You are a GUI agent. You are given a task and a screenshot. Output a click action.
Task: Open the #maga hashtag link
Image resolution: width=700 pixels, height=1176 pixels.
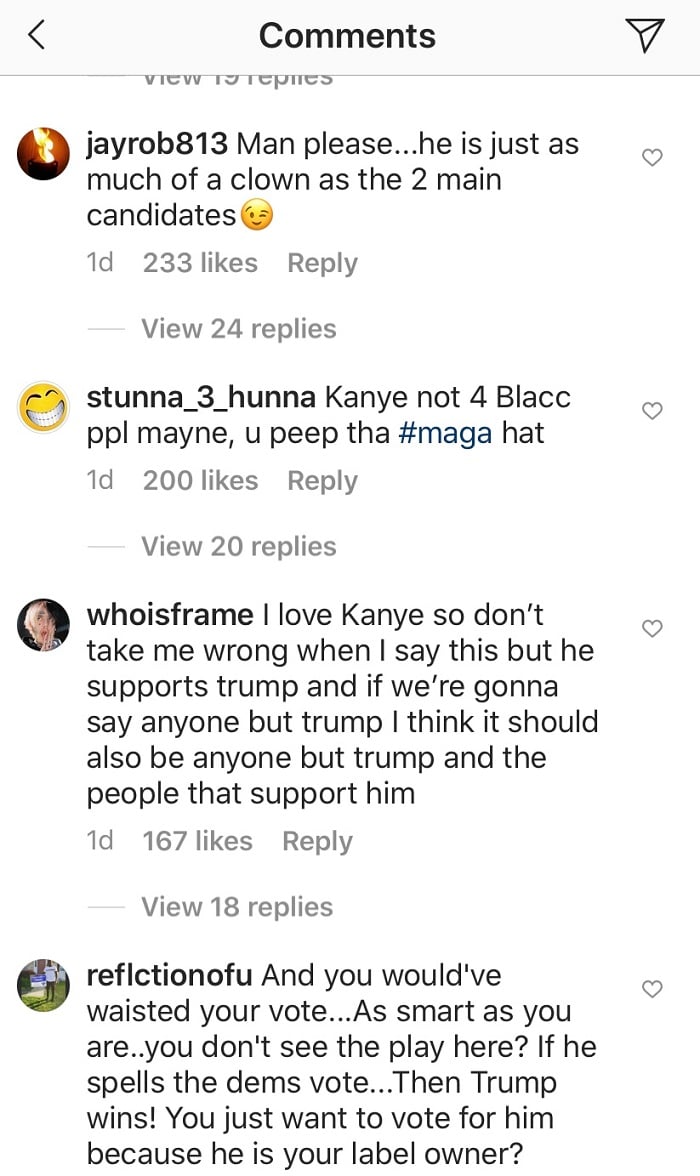tap(450, 434)
